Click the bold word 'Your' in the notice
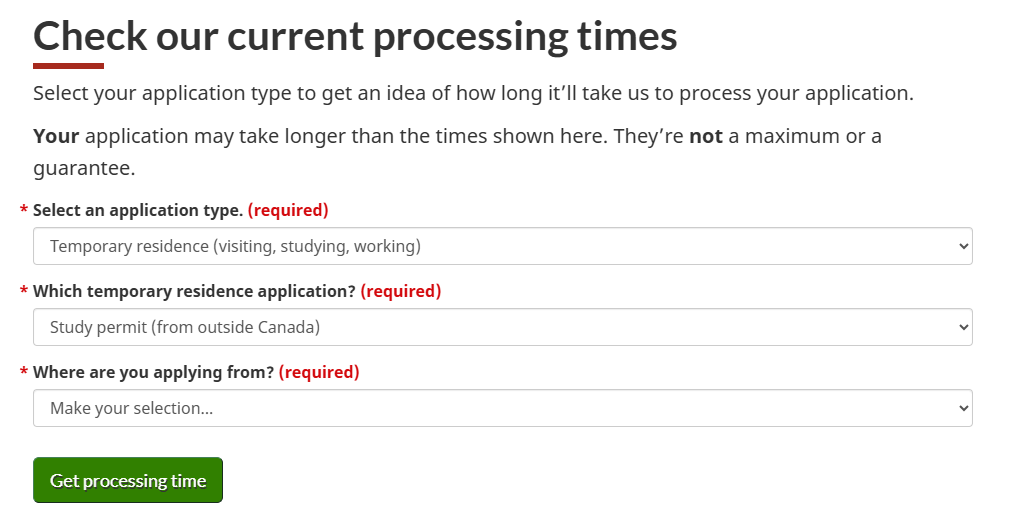This screenshot has width=1022, height=518. (56, 136)
